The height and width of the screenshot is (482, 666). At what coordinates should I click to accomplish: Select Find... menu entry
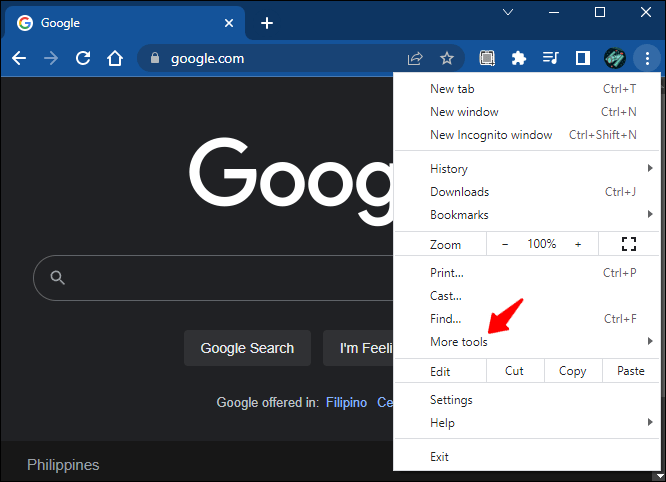pyautogui.click(x=527, y=319)
